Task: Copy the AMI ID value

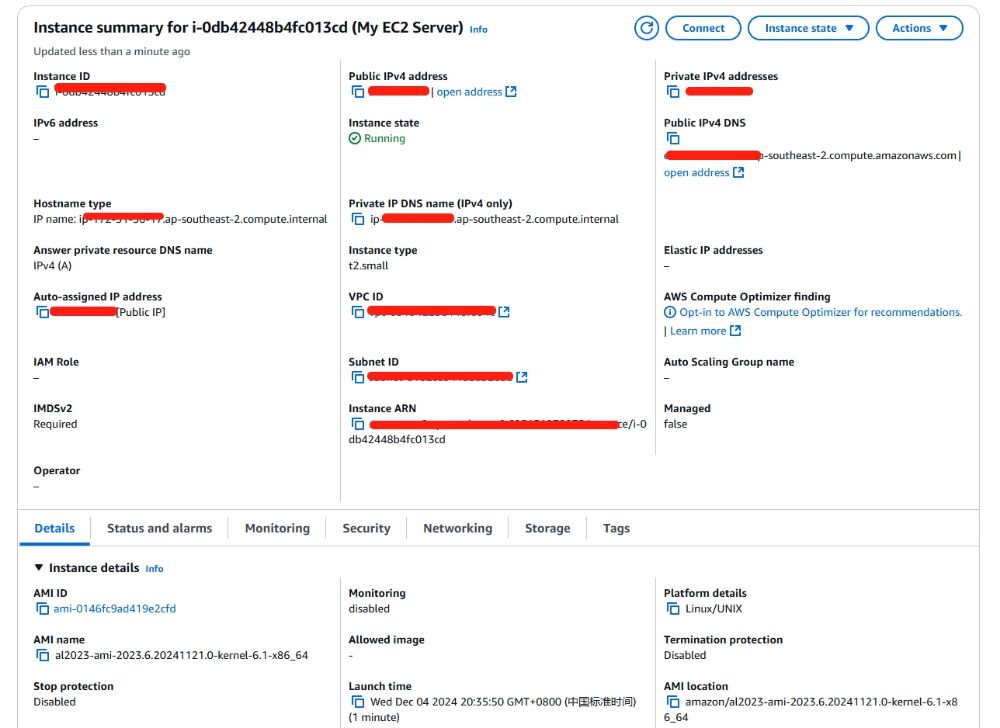Action: pos(42,609)
